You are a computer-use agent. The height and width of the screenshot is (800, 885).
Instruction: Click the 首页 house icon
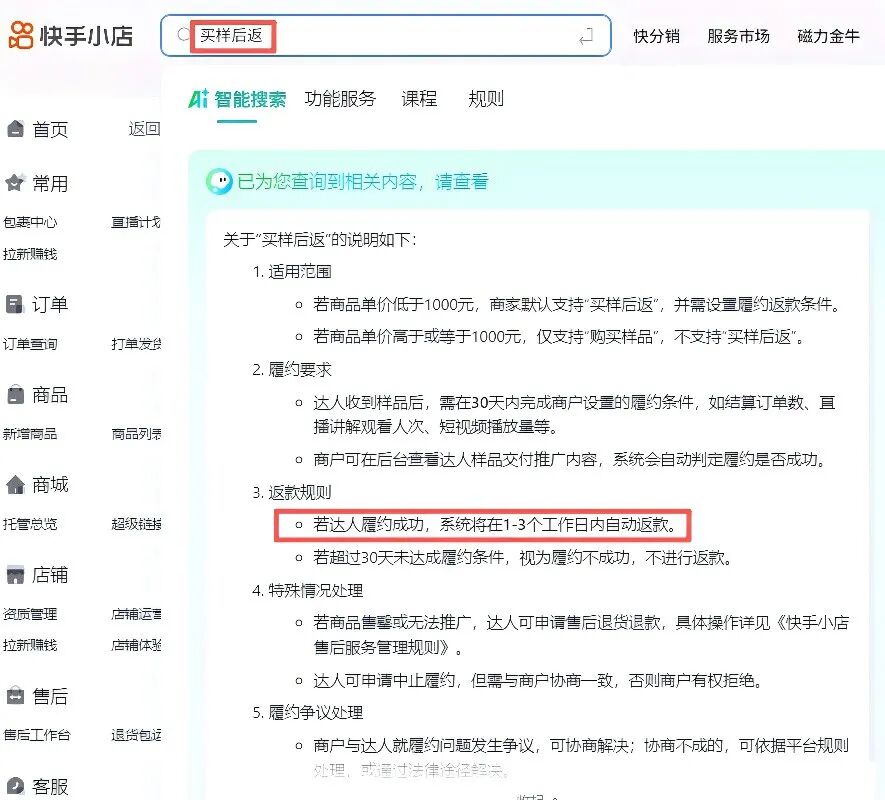pyautogui.click(x=15, y=129)
